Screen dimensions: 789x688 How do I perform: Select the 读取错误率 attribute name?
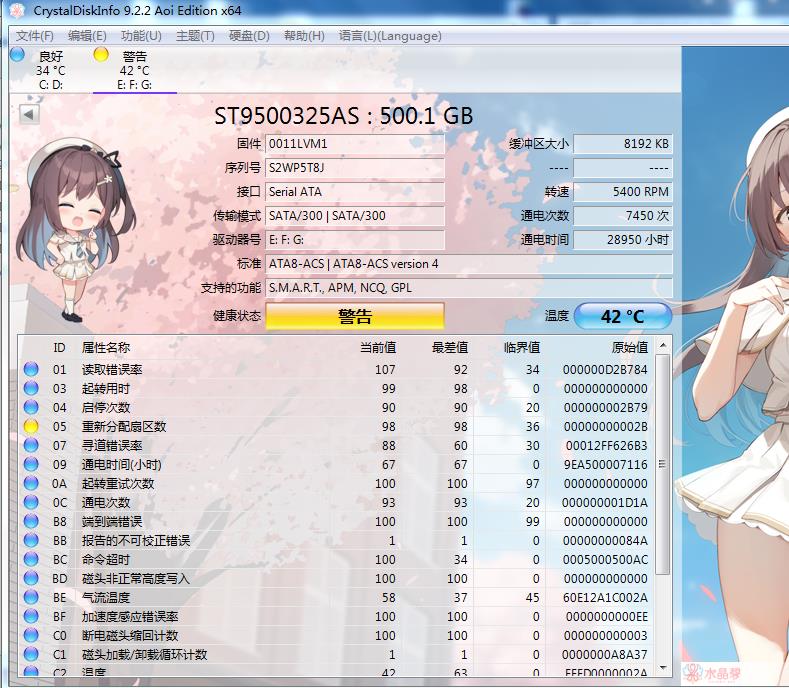pyautogui.click(x=112, y=369)
